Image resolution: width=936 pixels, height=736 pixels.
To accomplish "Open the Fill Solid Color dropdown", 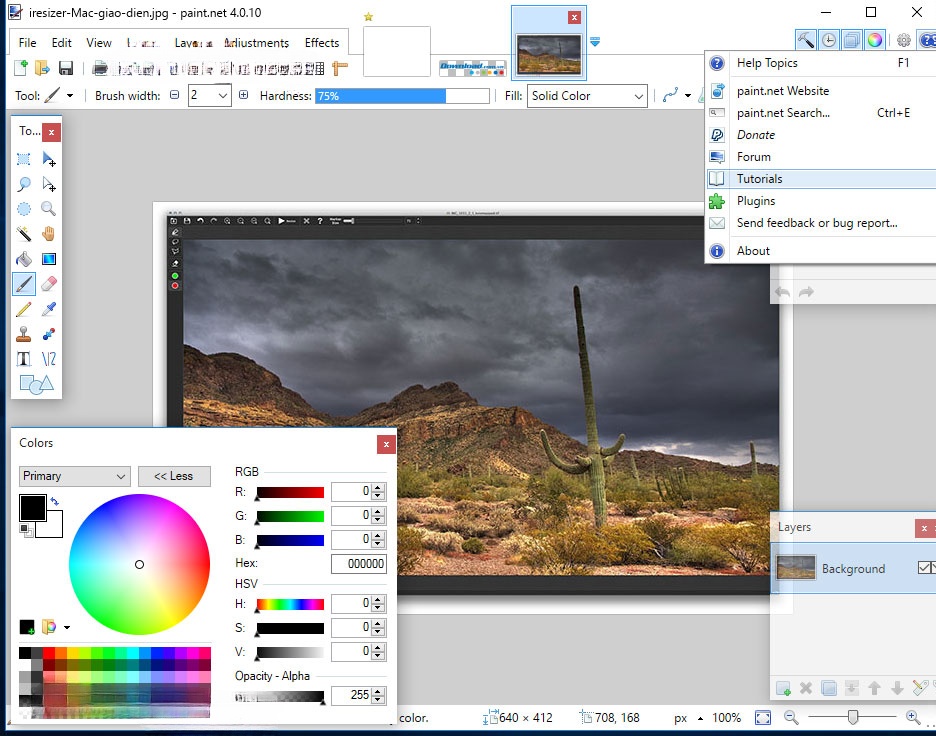I will pyautogui.click(x=638, y=96).
